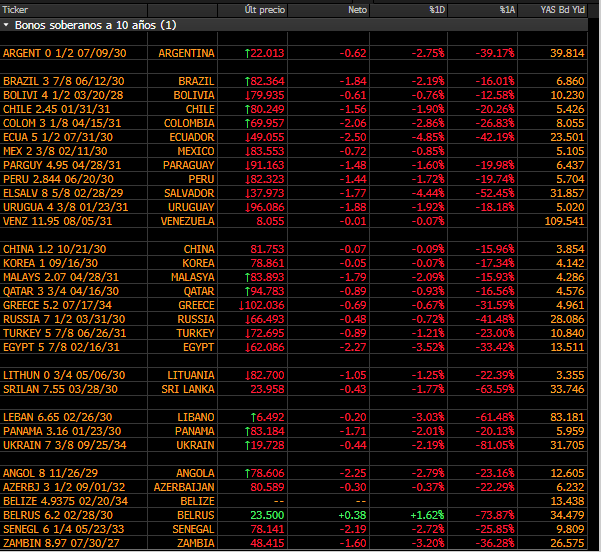The width and height of the screenshot is (601, 552).
Task: Click Belarus green price 23.500
Action: point(267,515)
